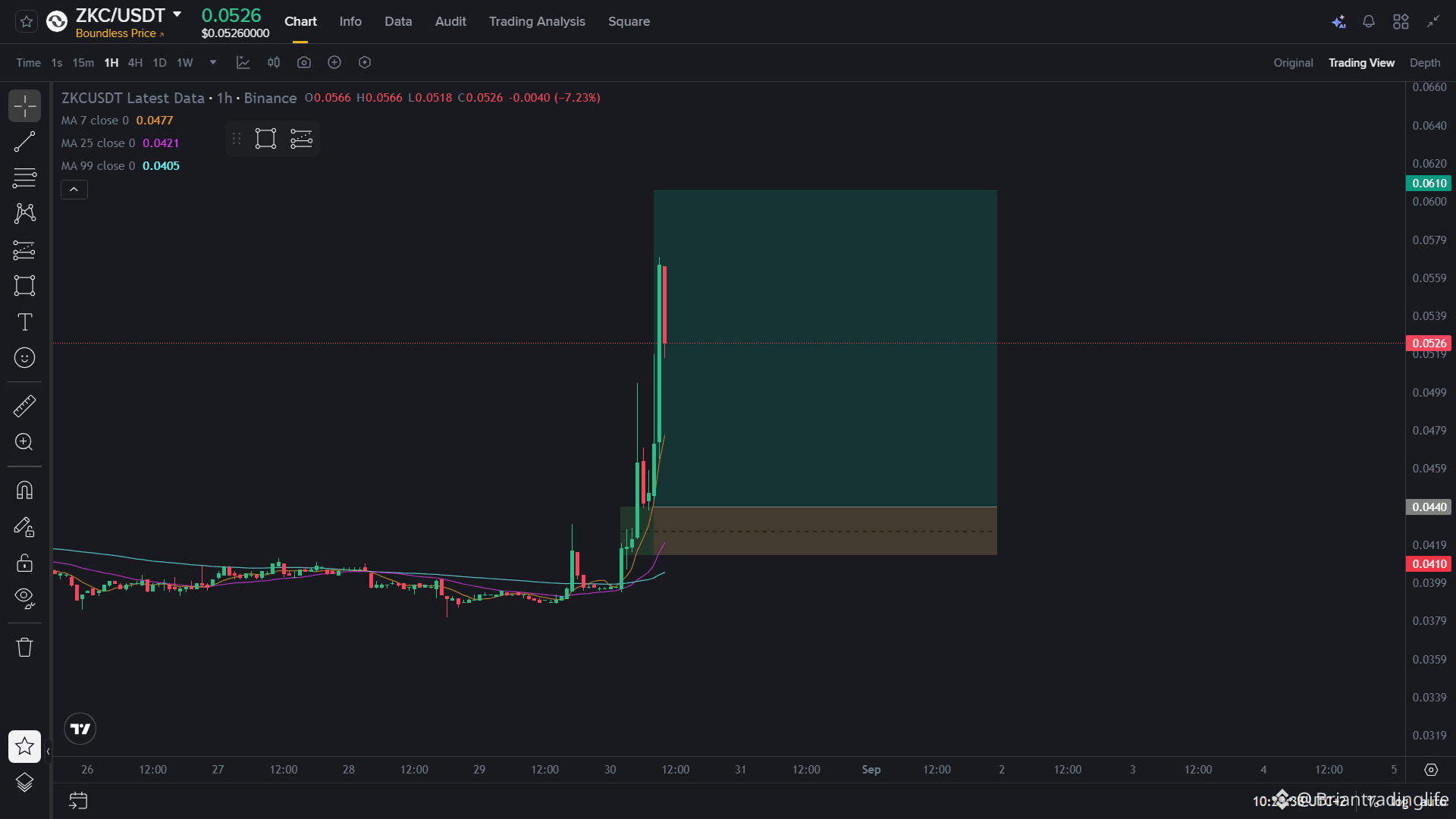Viewport: 1456px width, 819px height.
Task: Open go-to-date calendar icon at bottom
Action: tap(78, 801)
